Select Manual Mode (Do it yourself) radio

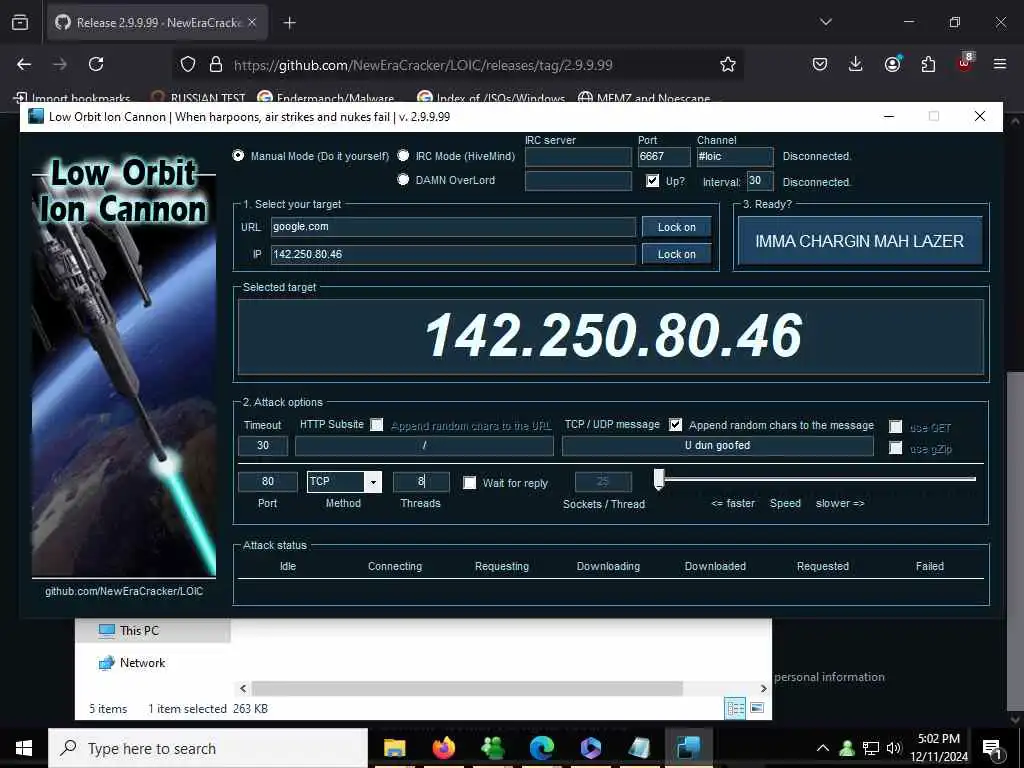pos(238,155)
